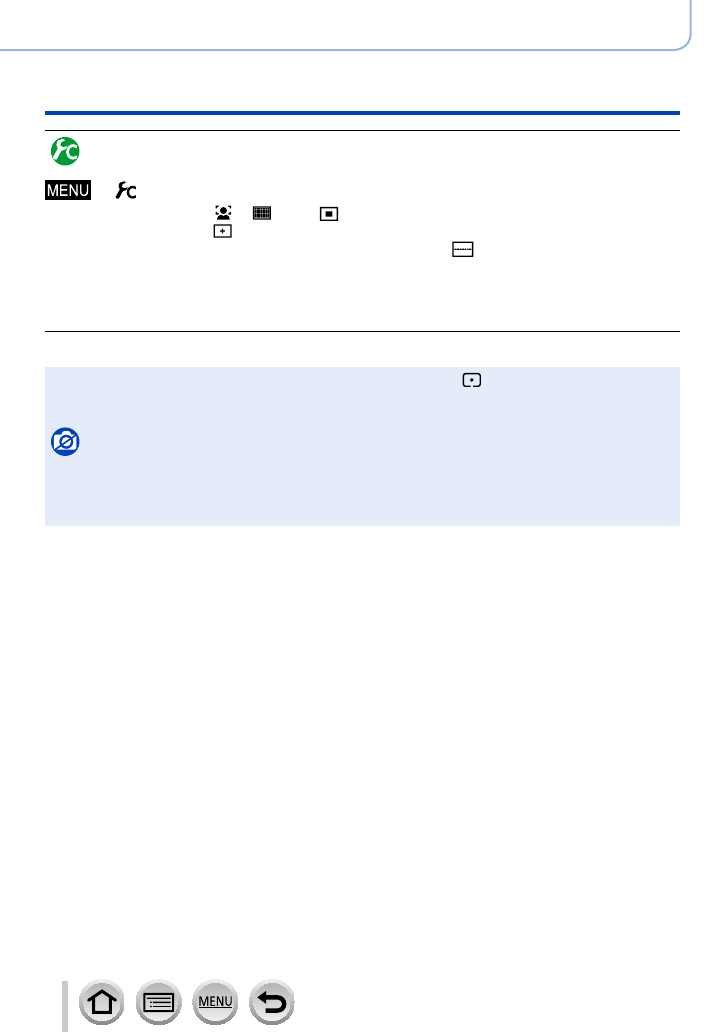Screen dimensions: 726x1032
Task: Click the thin divider above the notes box
Action: coord(362,331)
